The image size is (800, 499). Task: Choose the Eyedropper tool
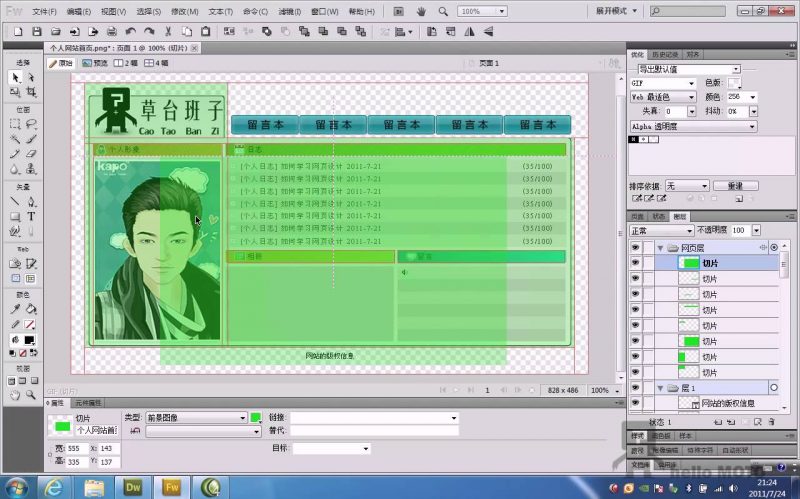click(x=16, y=309)
